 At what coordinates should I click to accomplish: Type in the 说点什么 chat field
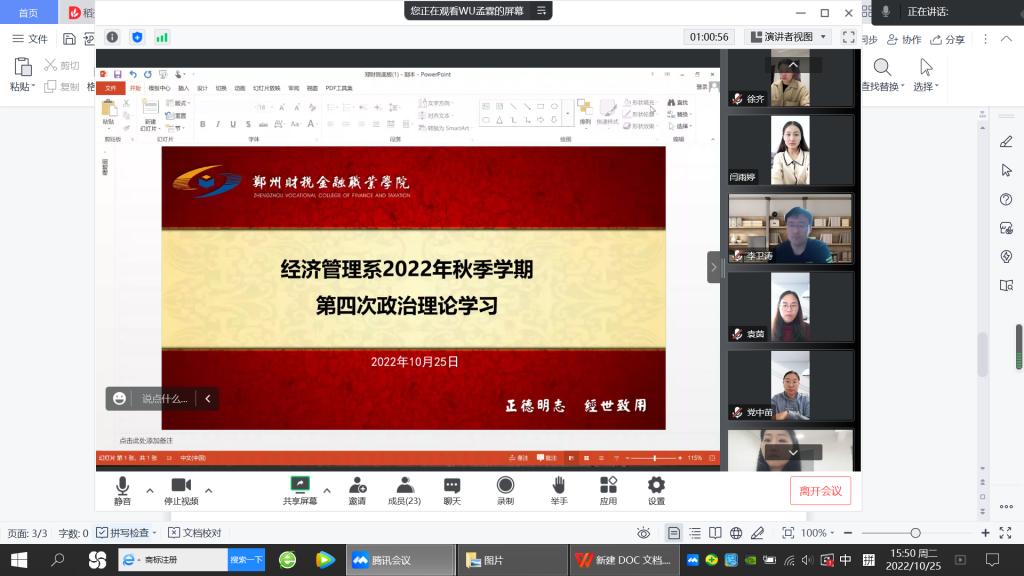point(164,398)
